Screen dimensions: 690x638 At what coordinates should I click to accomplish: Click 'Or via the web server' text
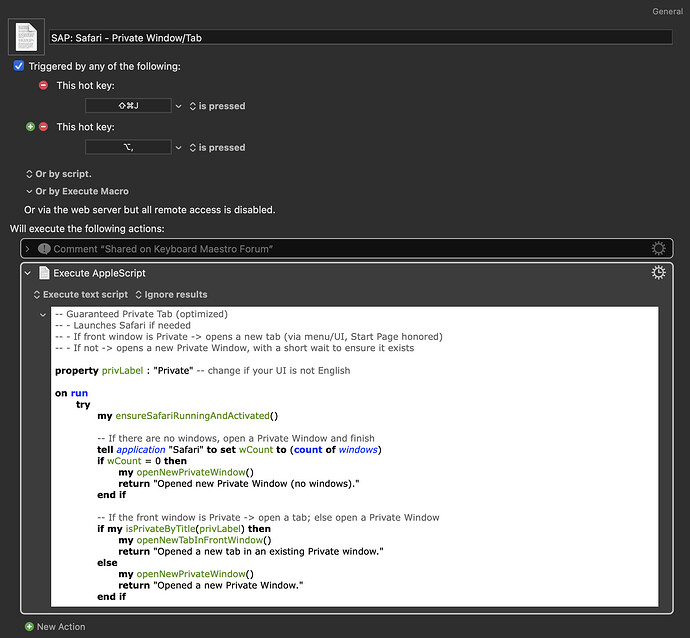[150, 210]
